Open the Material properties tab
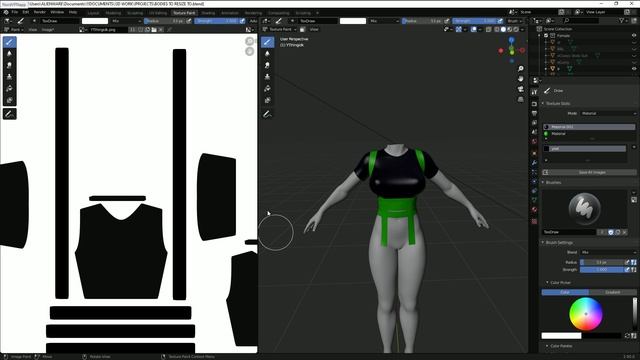The width and height of the screenshot is (640, 360). pyautogui.click(x=534, y=209)
